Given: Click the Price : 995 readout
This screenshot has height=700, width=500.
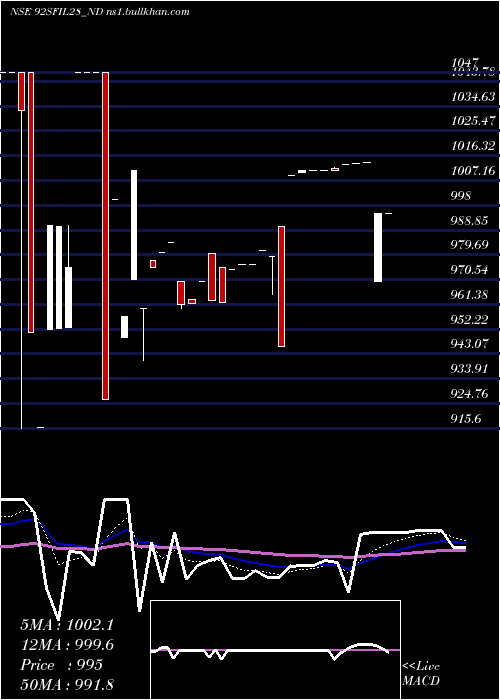Looking at the screenshot, I should pos(62,665).
